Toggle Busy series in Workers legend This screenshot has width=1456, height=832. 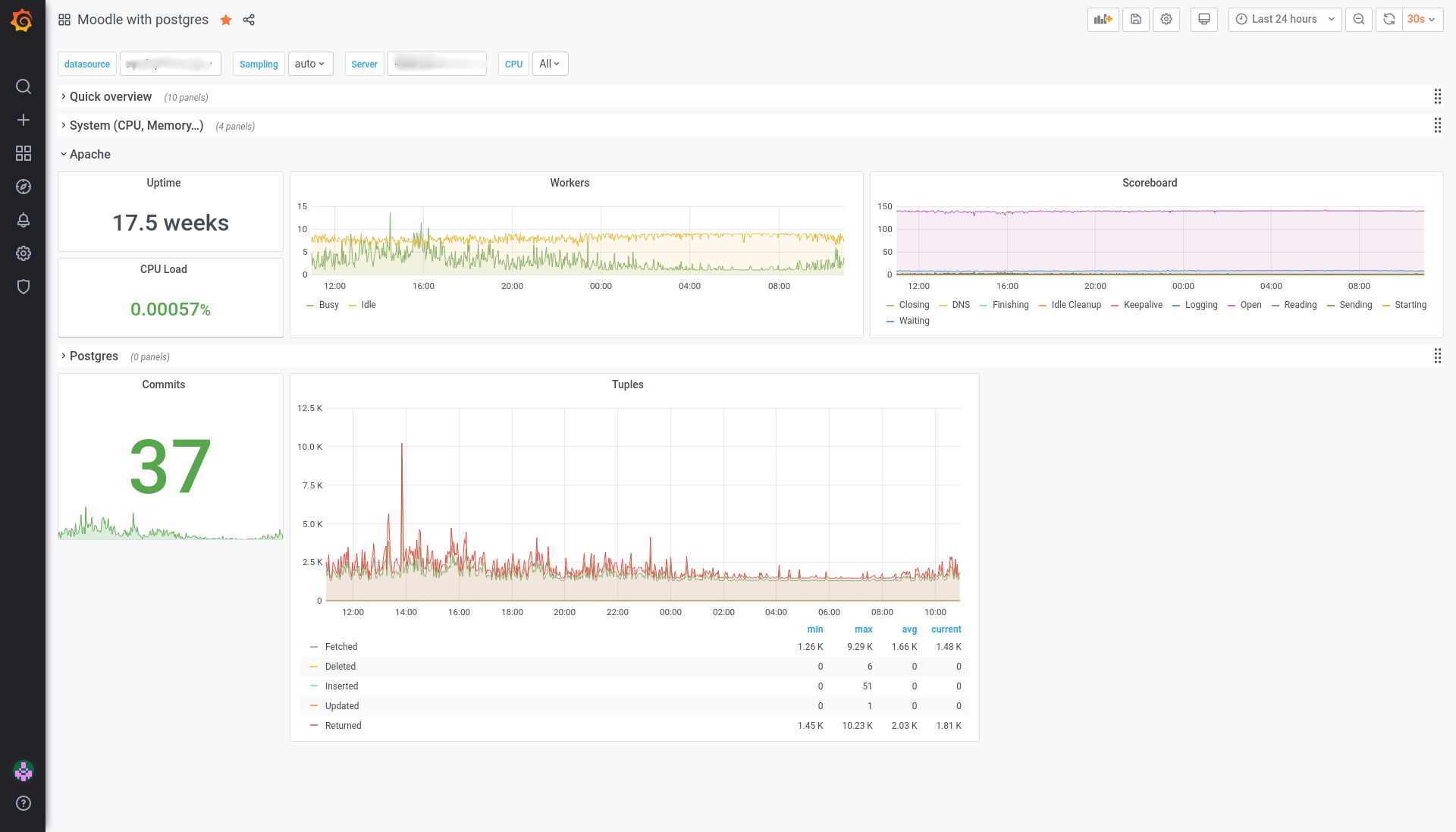(x=328, y=305)
